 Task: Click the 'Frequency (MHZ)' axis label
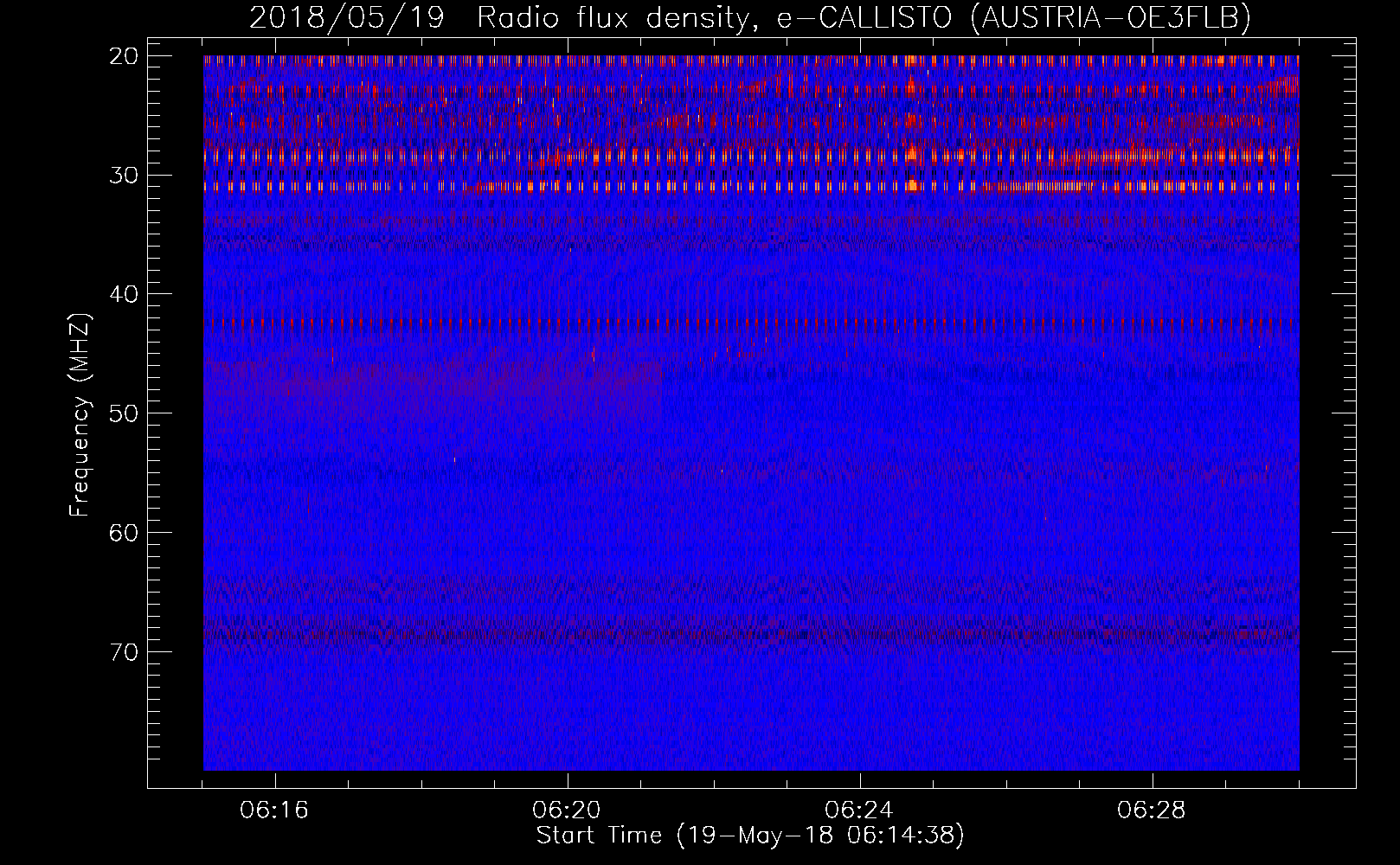[x=80, y=414]
